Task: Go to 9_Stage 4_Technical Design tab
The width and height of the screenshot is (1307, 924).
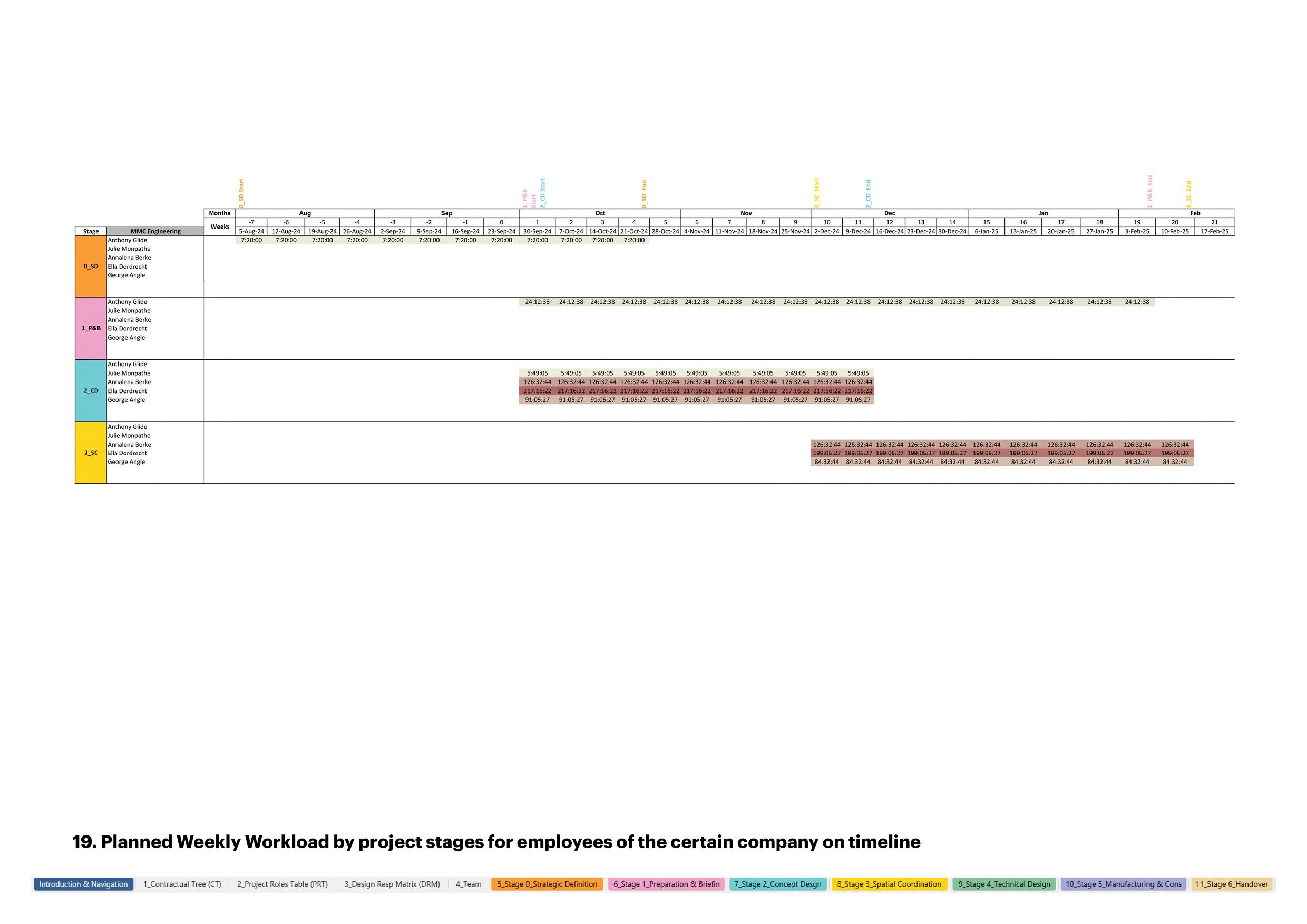Action: pos(1004,884)
